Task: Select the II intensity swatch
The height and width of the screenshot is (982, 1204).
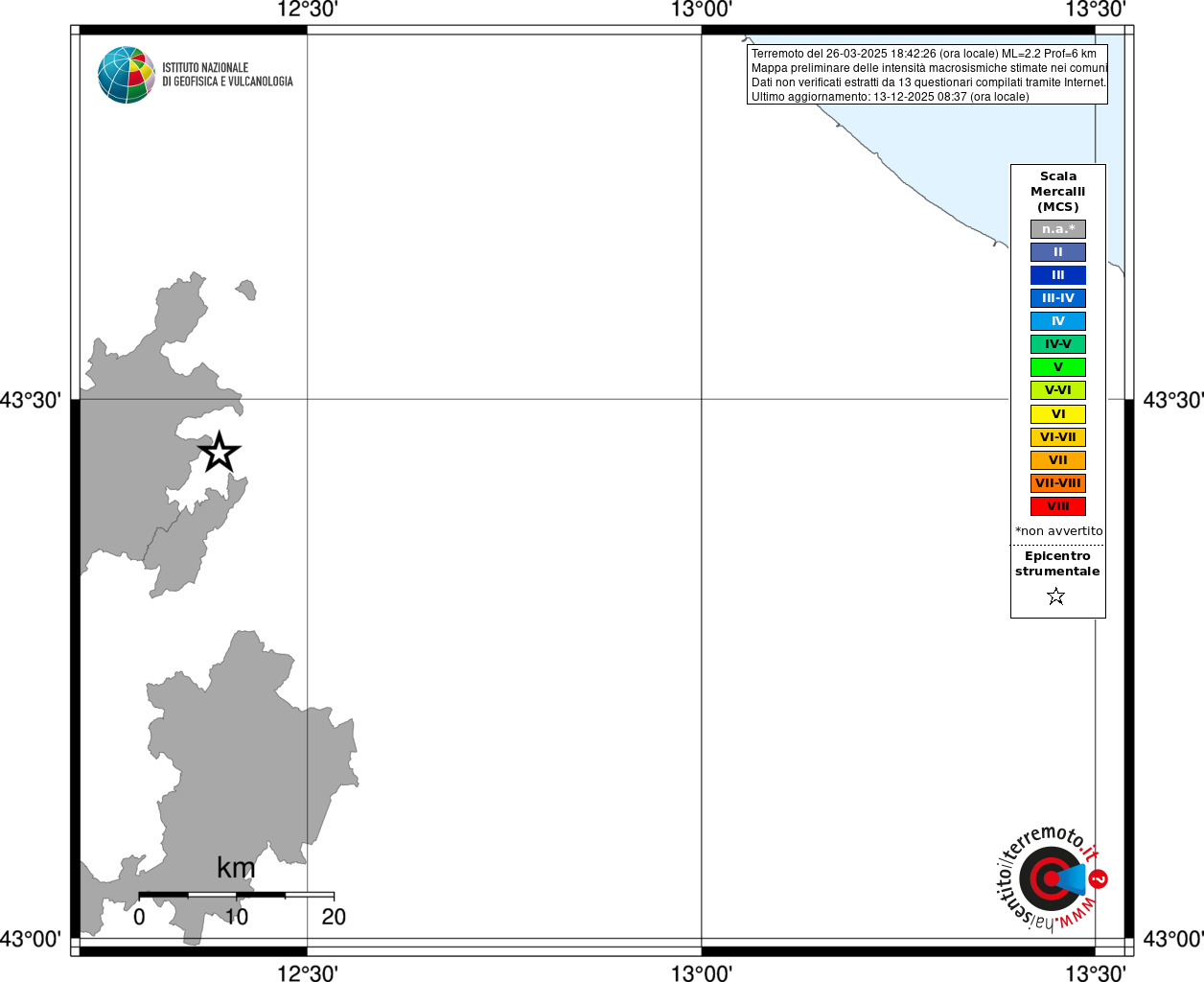Action: 1058,252
